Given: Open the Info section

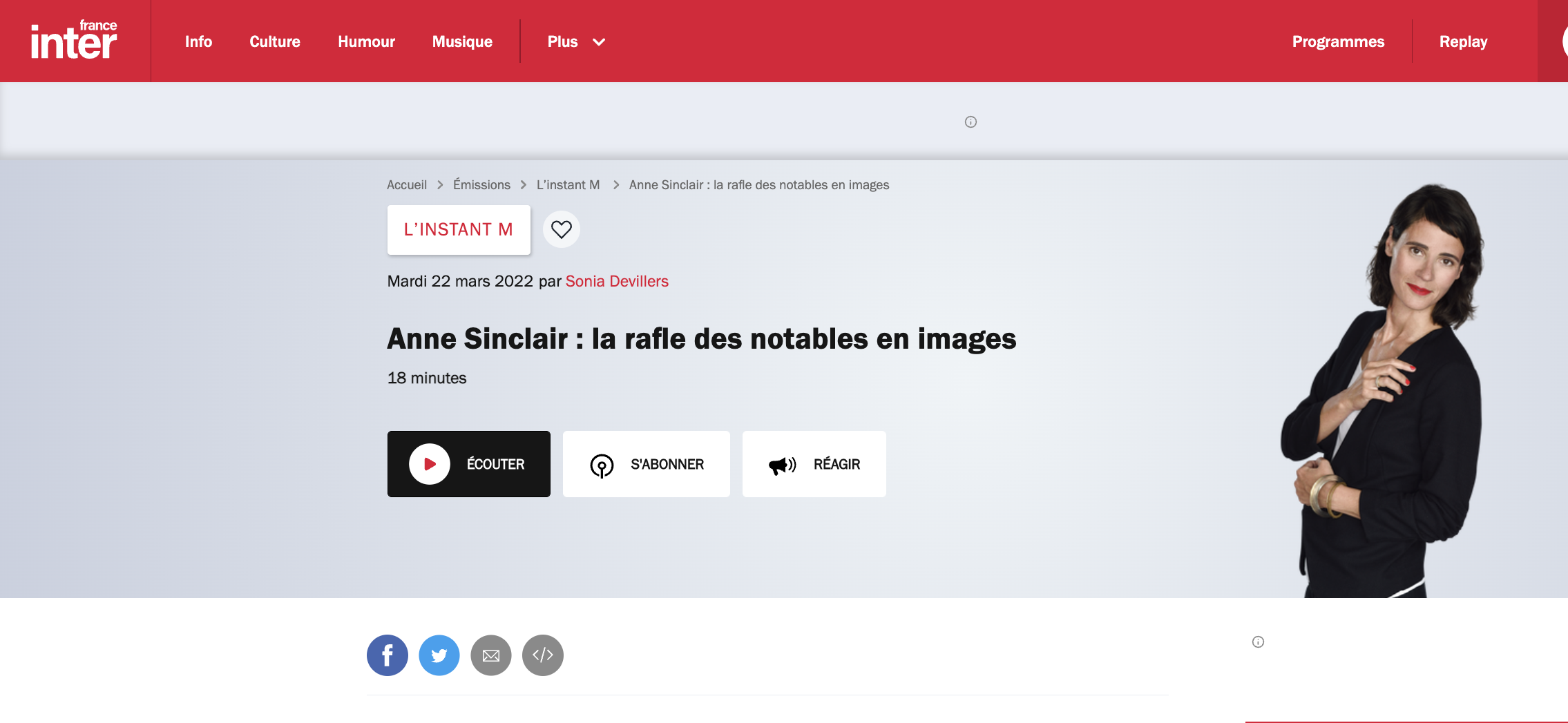Looking at the screenshot, I should 198,41.
